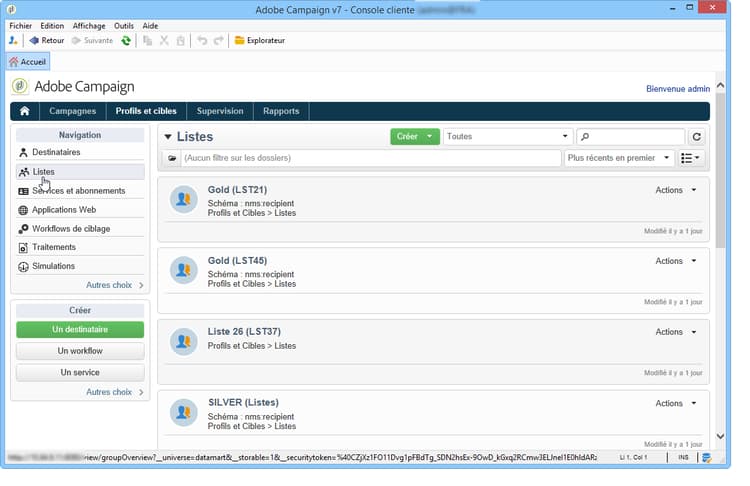Open Listes in the Navigation panel
The height and width of the screenshot is (486, 750).
pos(80,172)
